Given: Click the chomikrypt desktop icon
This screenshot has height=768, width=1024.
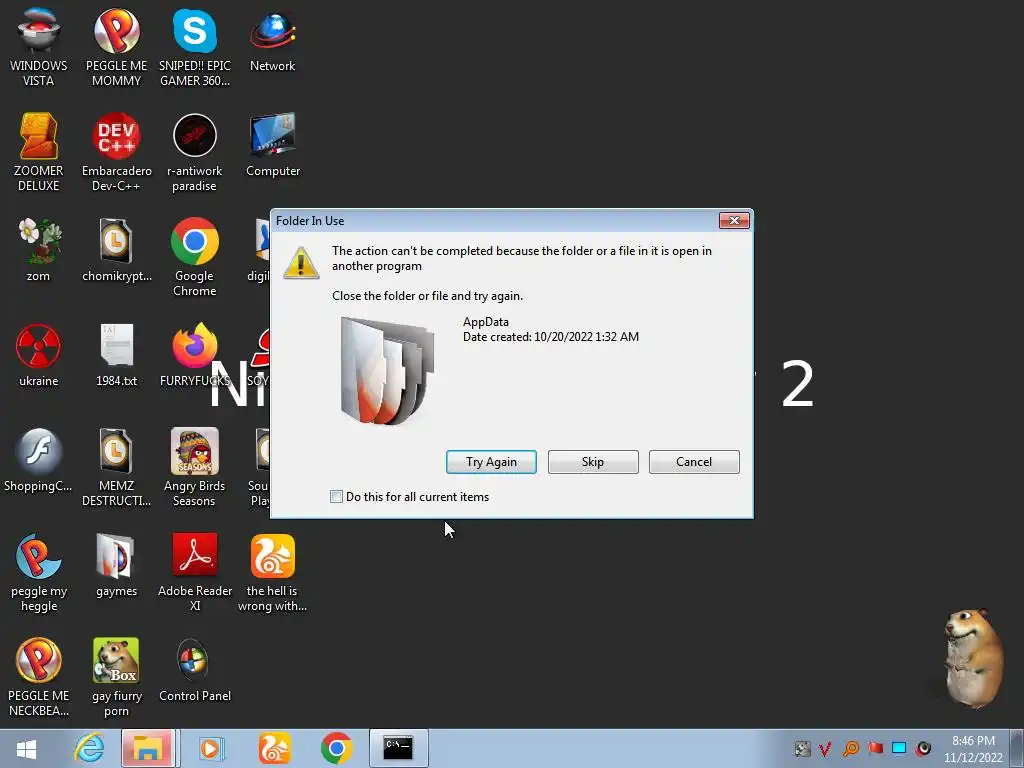Looking at the screenshot, I should [116, 250].
